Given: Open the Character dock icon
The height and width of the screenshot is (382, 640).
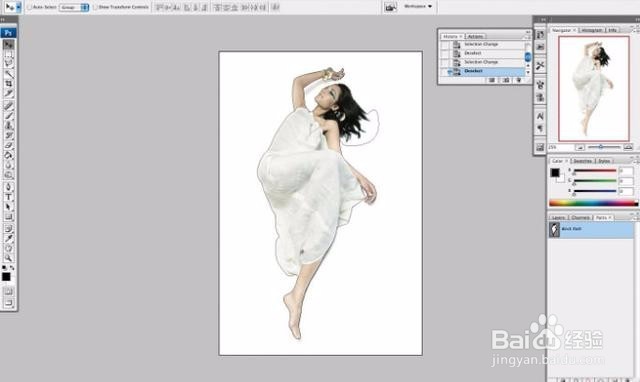Looking at the screenshot, I should [540, 116].
